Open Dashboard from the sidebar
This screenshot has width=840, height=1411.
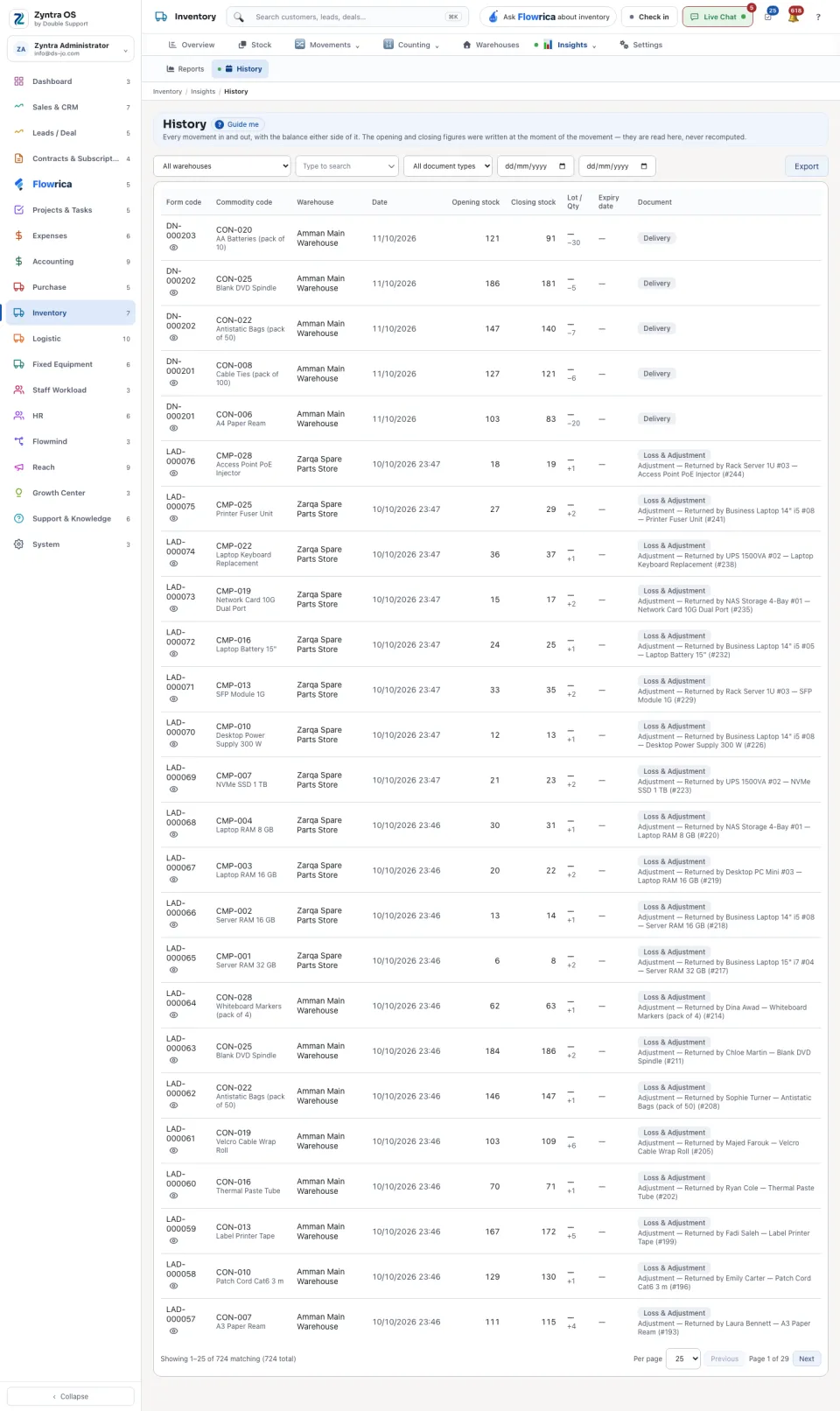coord(71,81)
